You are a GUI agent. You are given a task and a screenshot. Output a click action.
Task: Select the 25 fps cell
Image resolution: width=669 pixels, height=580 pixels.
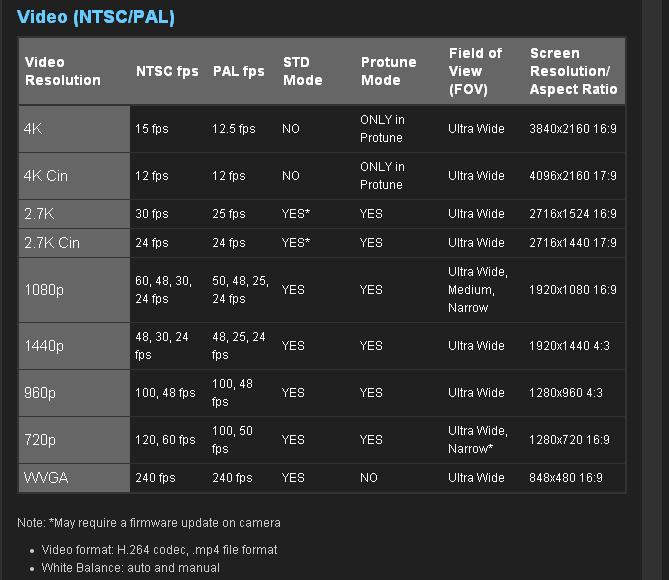tap(229, 214)
